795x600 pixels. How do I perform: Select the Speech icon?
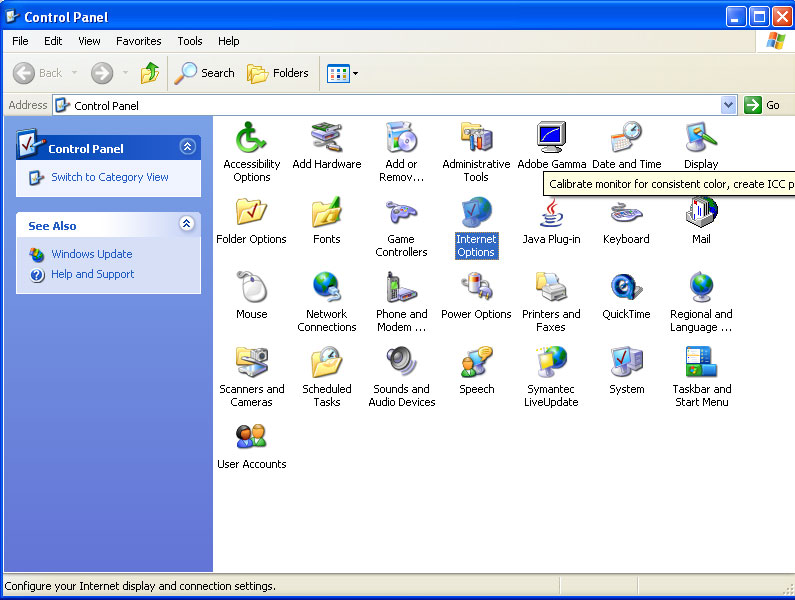point(476,371)
